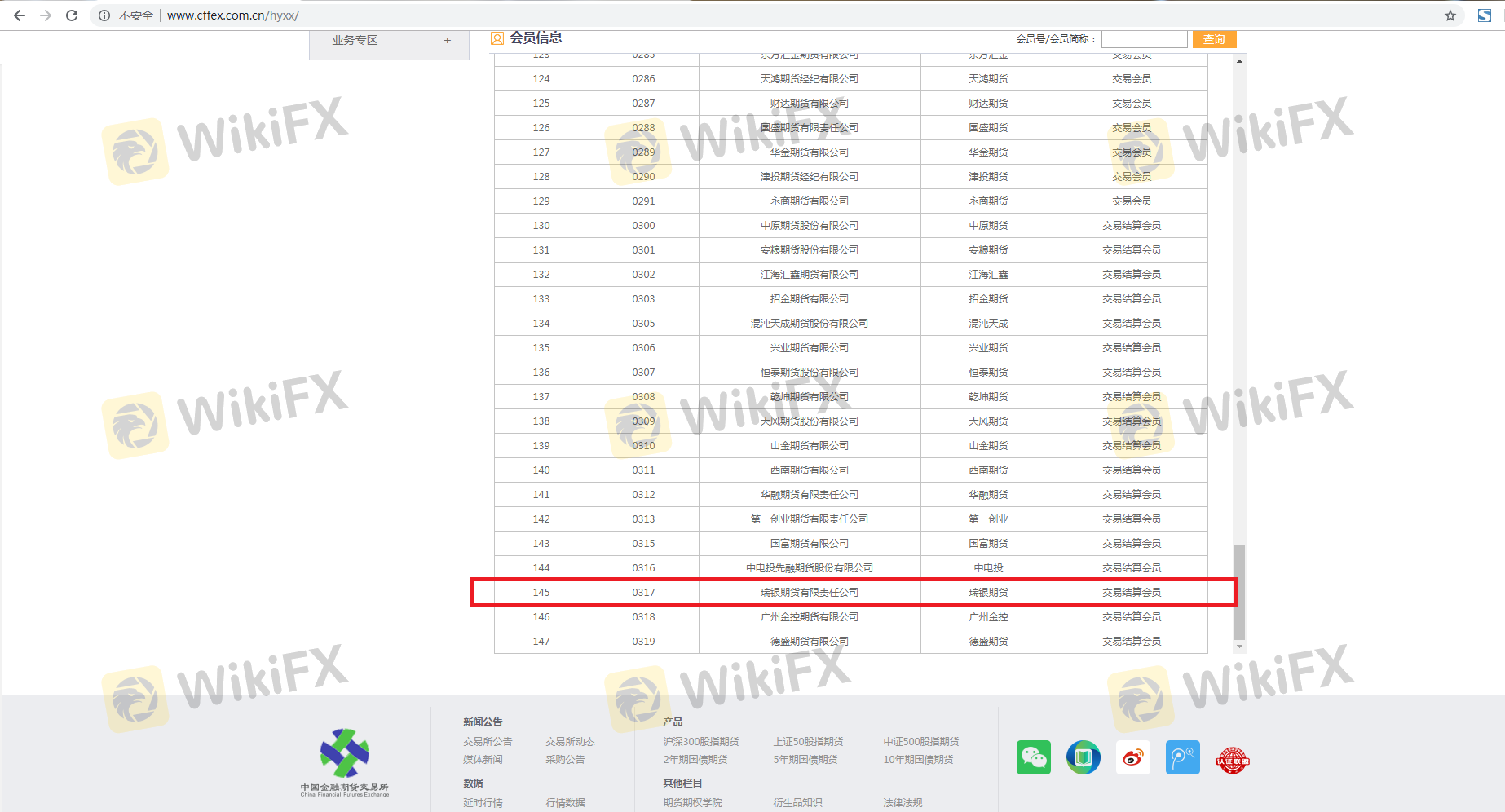Viewport: 1505px width, 812px height.
Task: Click the red 认证联盟 certification badge
Action: [1232, 760]
